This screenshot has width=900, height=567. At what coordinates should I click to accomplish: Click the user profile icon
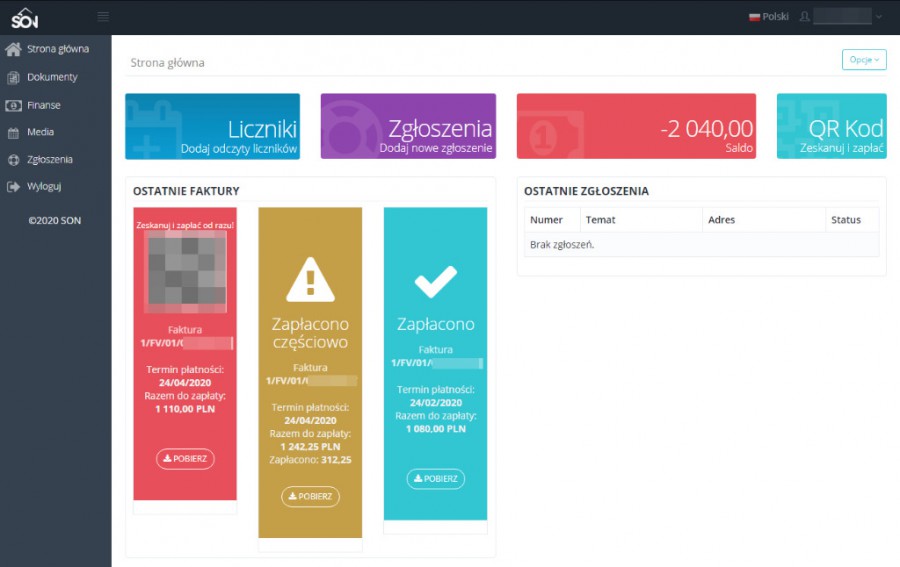click(x=805, y=17)
